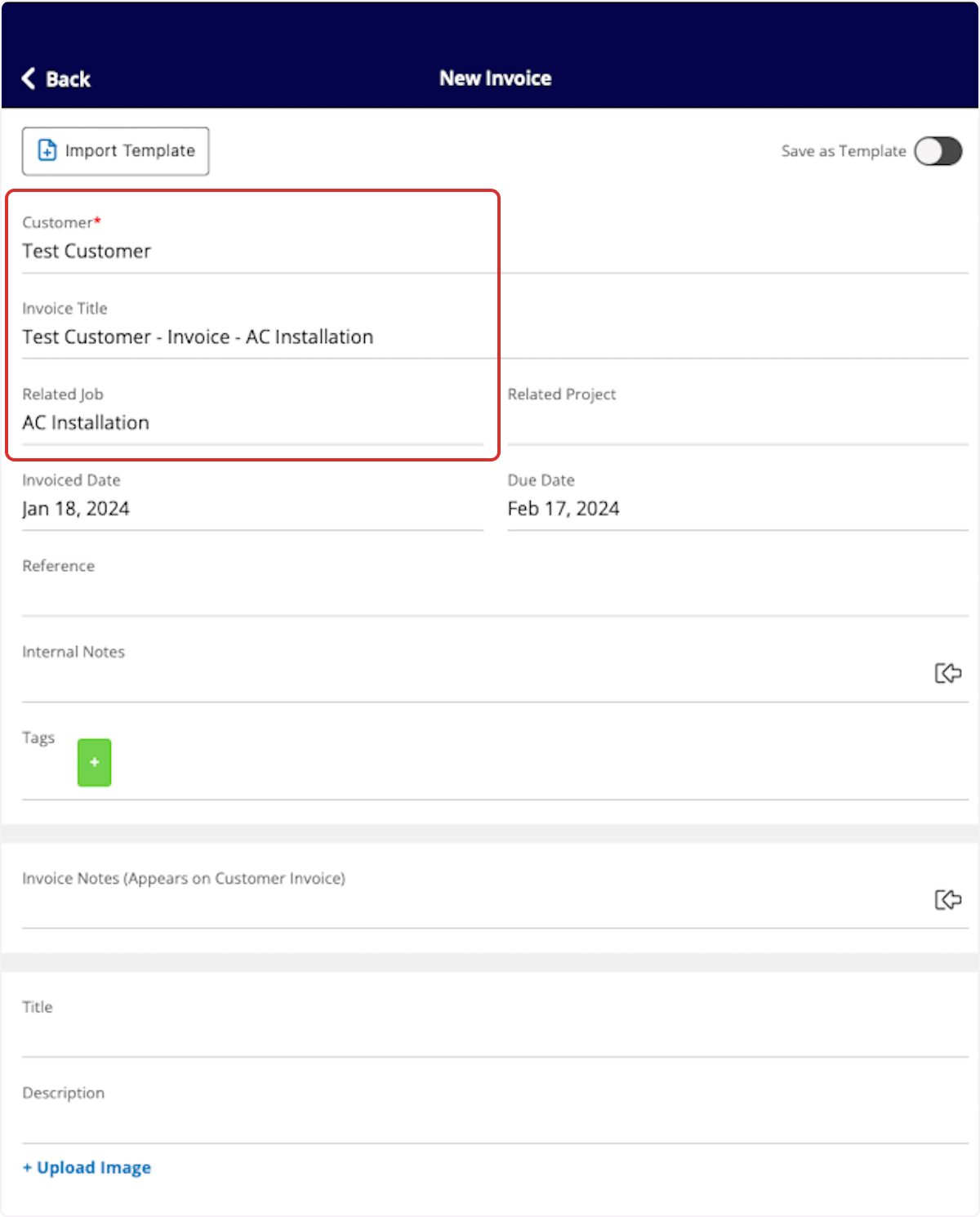Screen dimensions: 980x1217
Task: Add a tag with green plus button
Action: click(94, 762)
